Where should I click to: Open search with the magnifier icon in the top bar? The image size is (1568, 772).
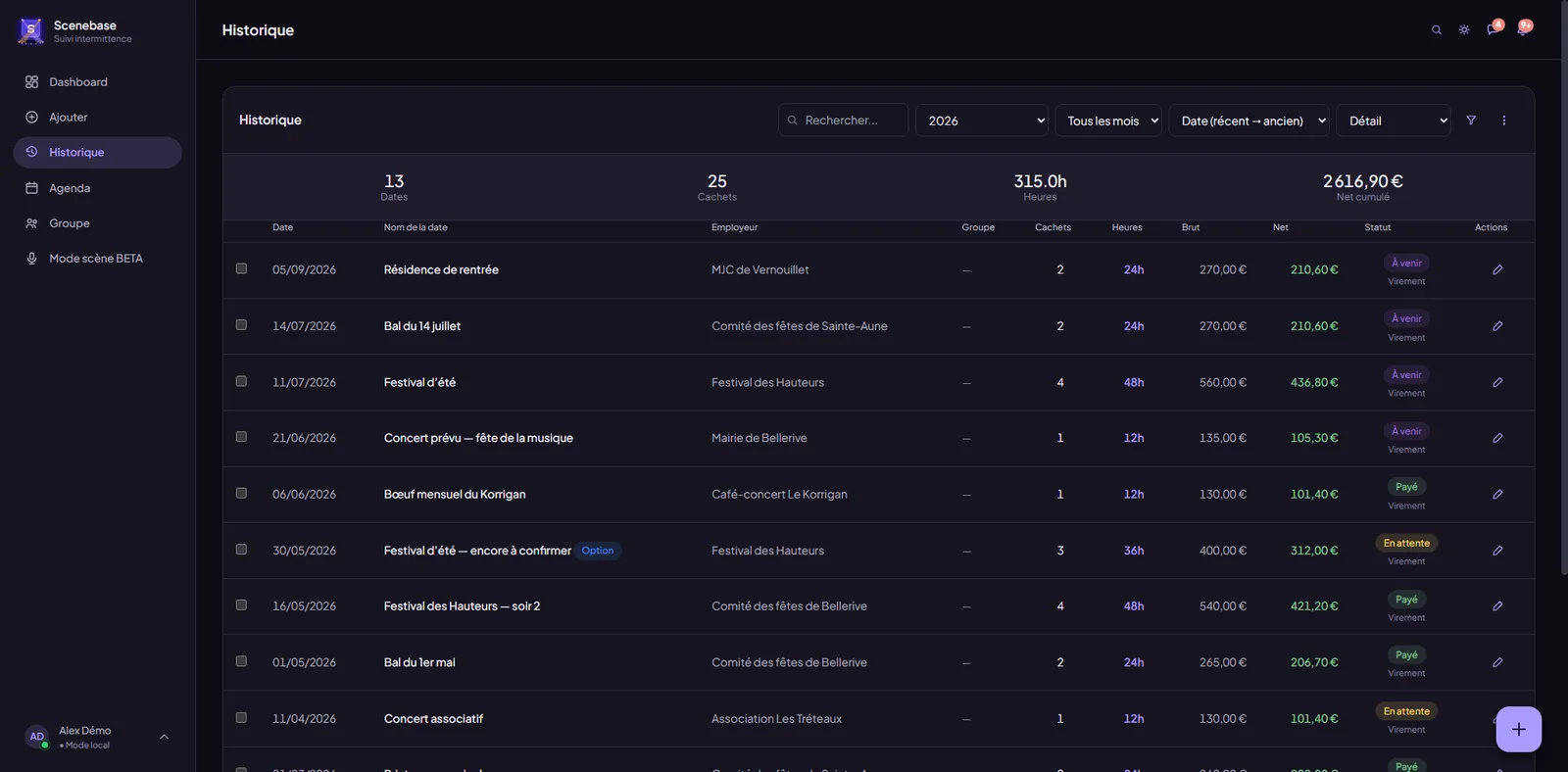tap(1437, 30)
